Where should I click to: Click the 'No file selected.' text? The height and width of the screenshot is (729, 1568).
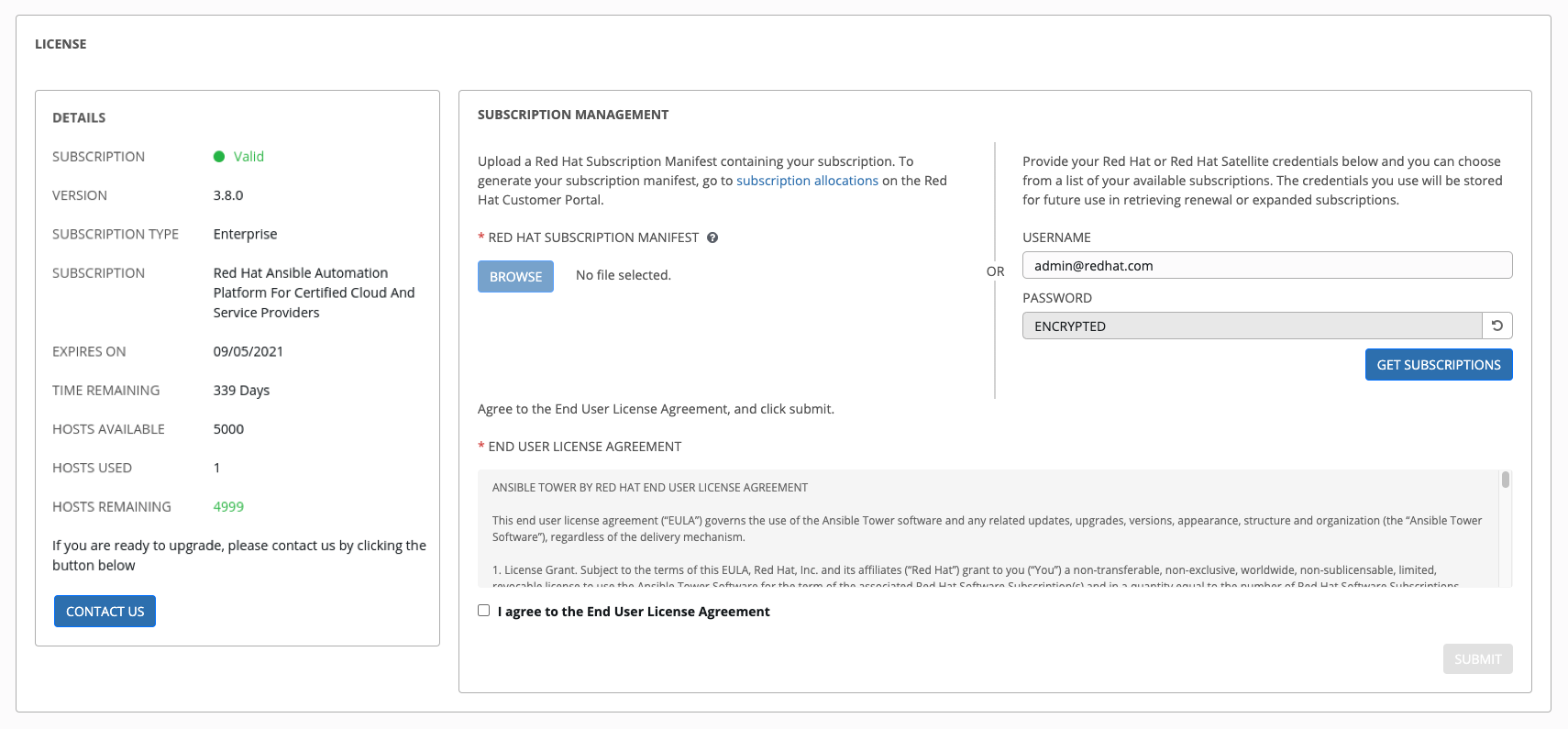pyautogui.click(x=624, y=275)
